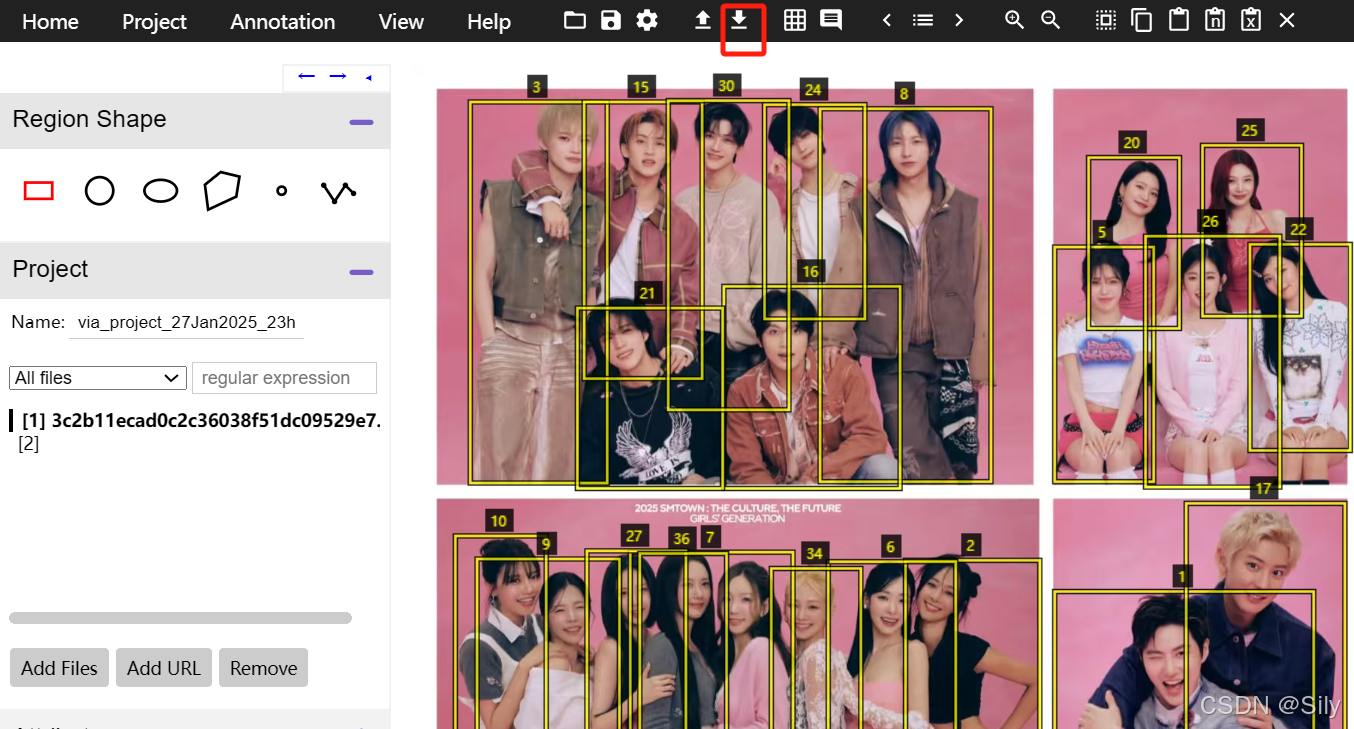Select all regions using the dashed-square icon
Image resolution: width=1354 pixels, height=729 pixels.
(1105, 20)
